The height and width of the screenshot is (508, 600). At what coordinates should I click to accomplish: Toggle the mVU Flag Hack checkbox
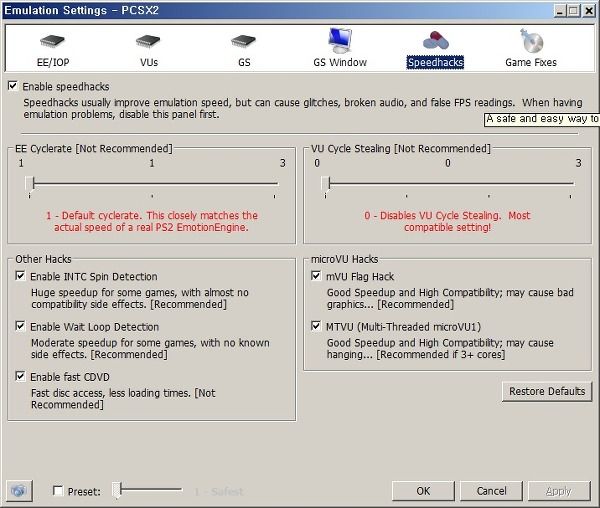[x=316, y=276]
